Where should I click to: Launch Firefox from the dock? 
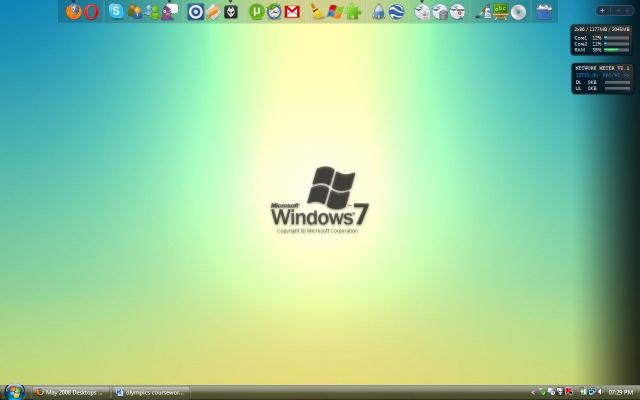pos(74,12)
